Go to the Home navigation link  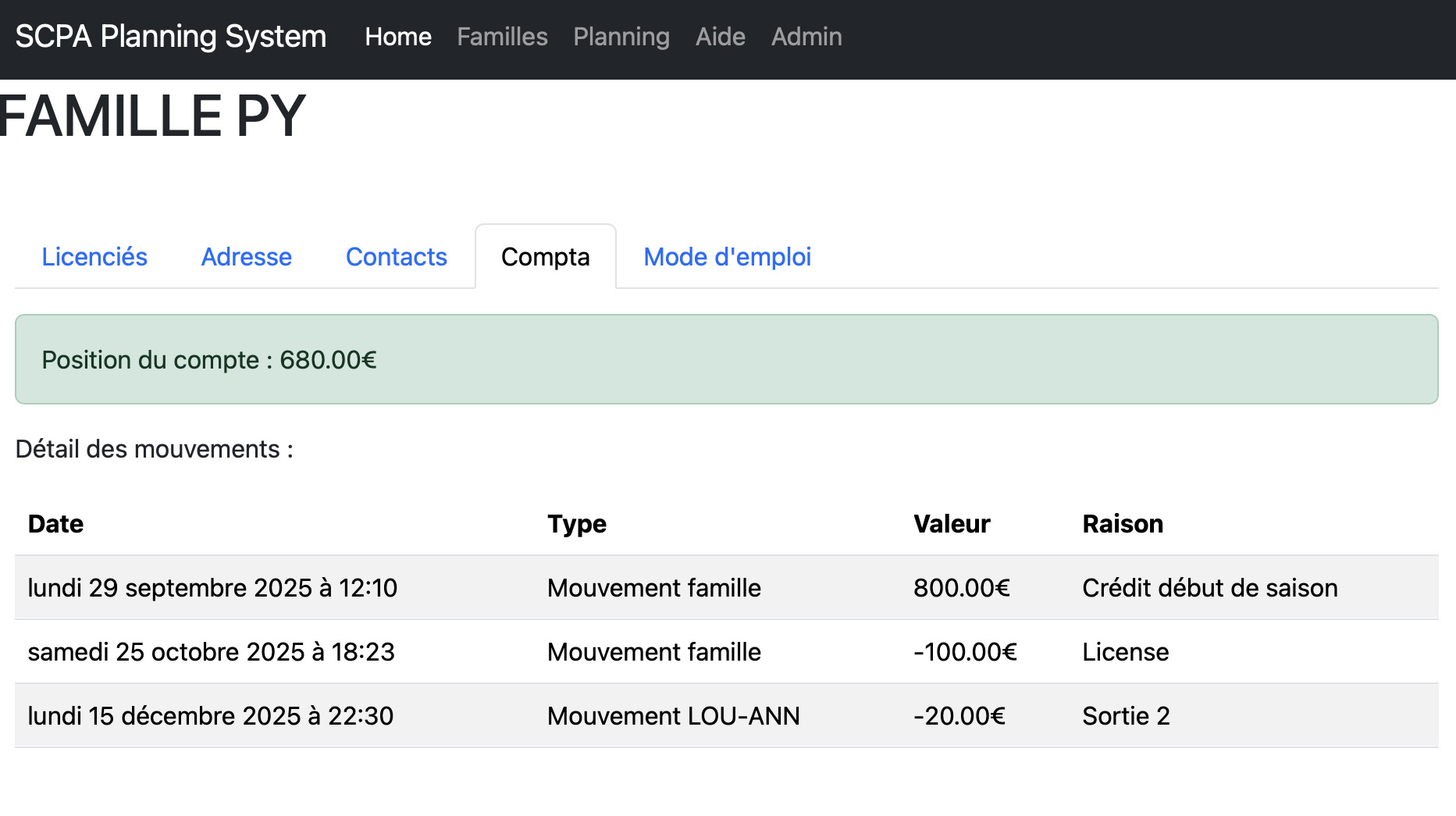click(397, 37)
